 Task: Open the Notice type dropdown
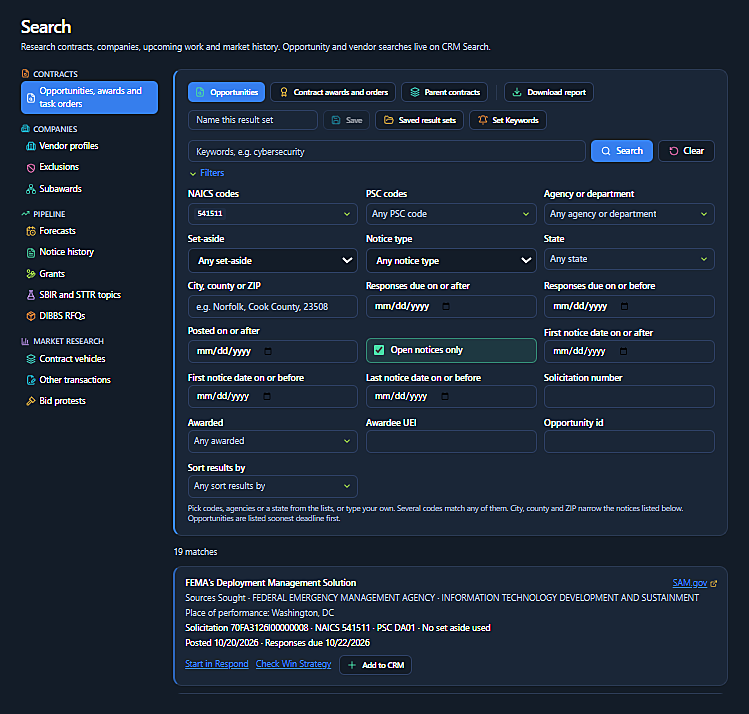coord(451,261)
